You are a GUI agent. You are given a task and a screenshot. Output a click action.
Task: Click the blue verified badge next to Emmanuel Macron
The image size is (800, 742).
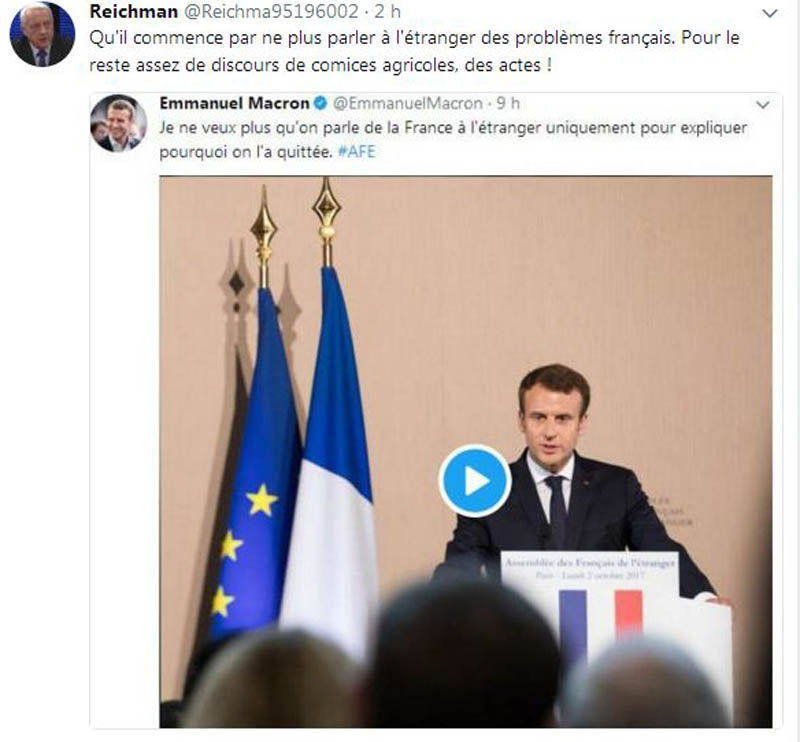pos(320,104)
